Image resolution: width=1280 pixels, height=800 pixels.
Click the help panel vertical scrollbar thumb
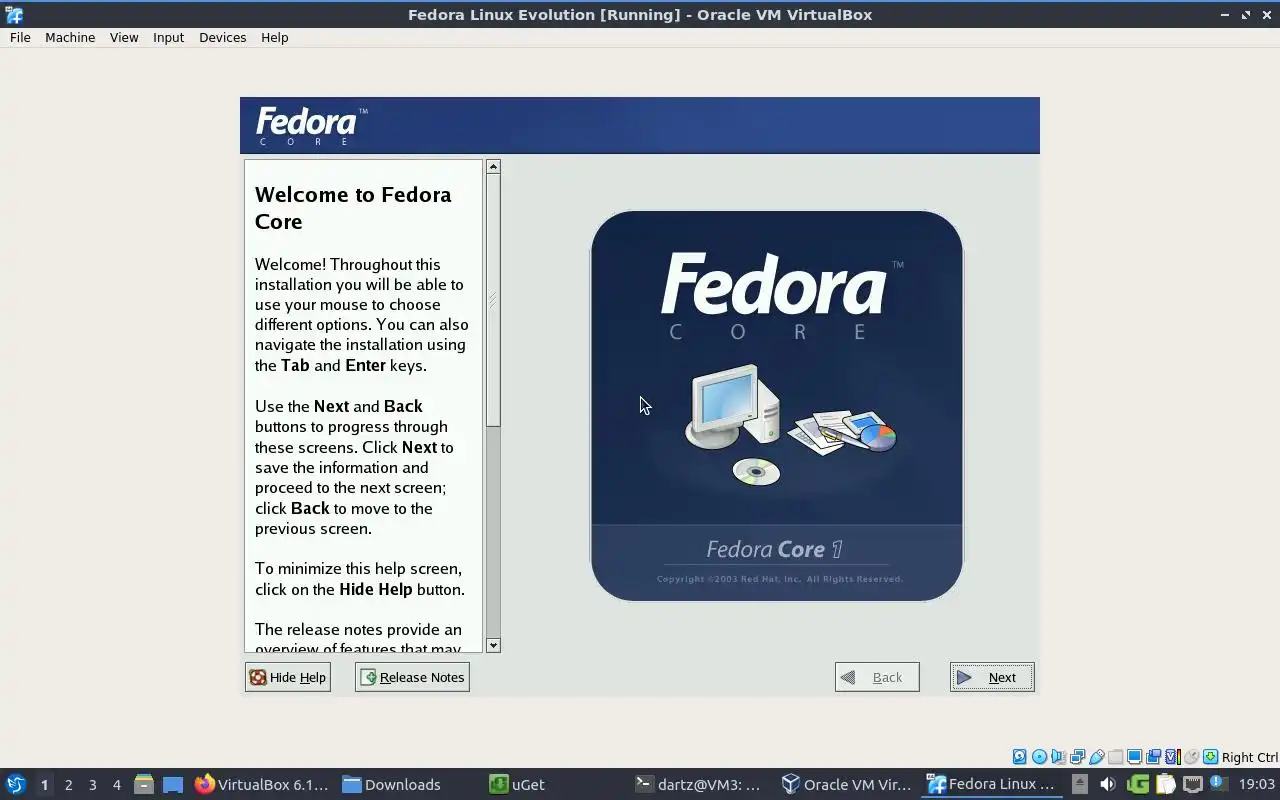pyautogui.click(x=493, y=300)
